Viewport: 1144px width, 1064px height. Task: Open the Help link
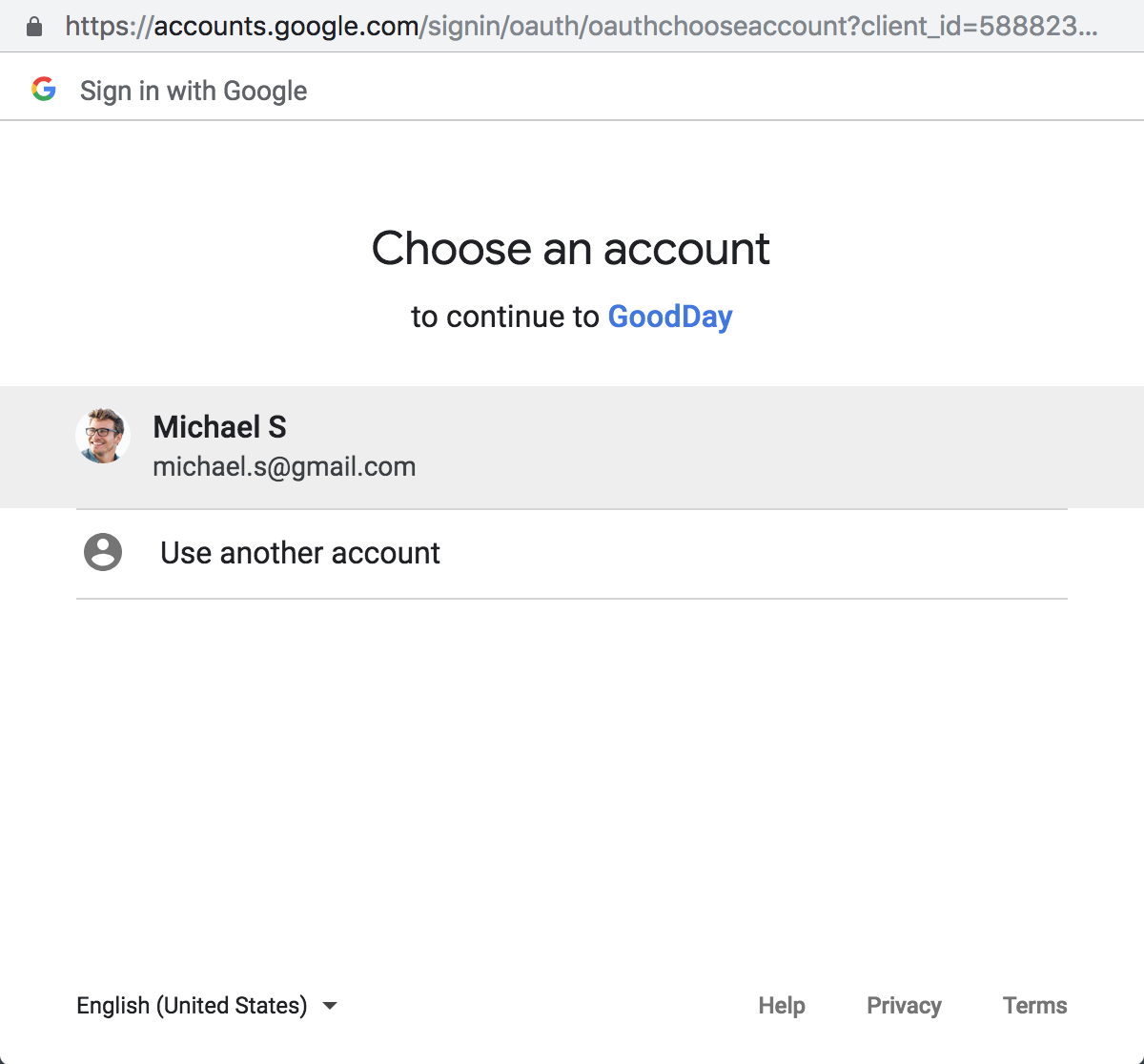pos(782,1006)
